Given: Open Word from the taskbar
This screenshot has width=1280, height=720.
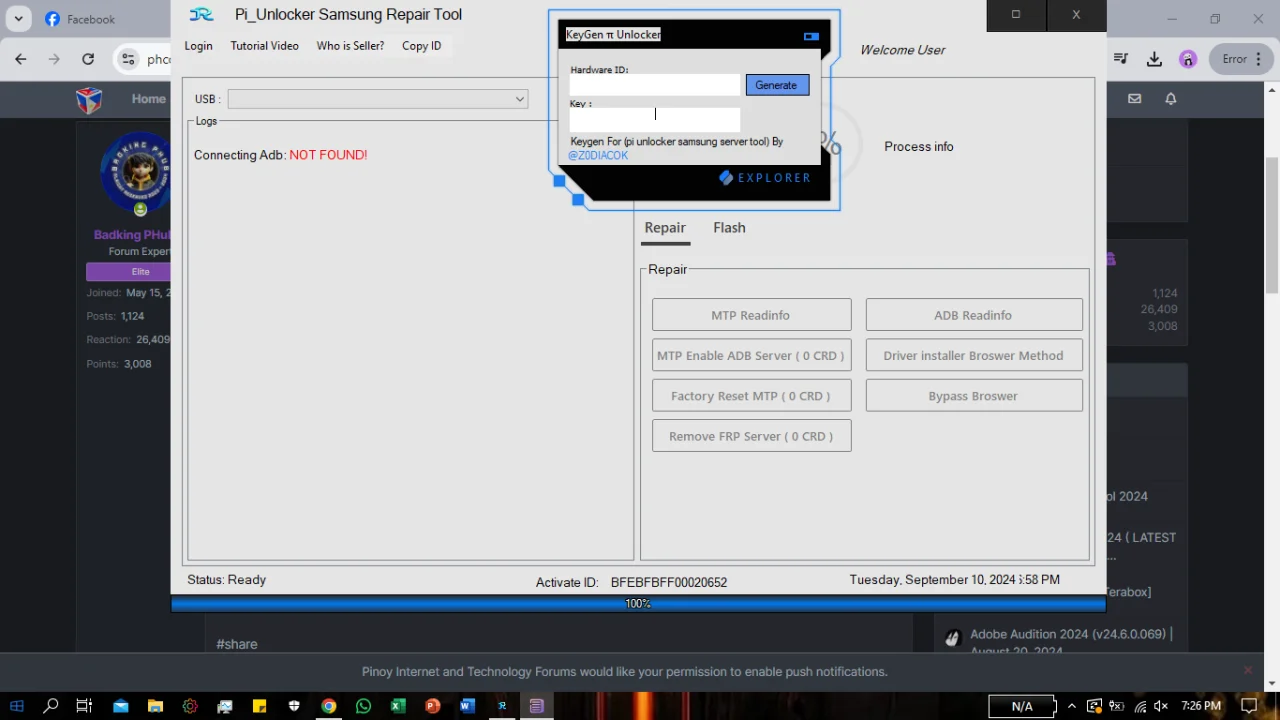Looking at the screenshot, I should click(x=467, y=706).
